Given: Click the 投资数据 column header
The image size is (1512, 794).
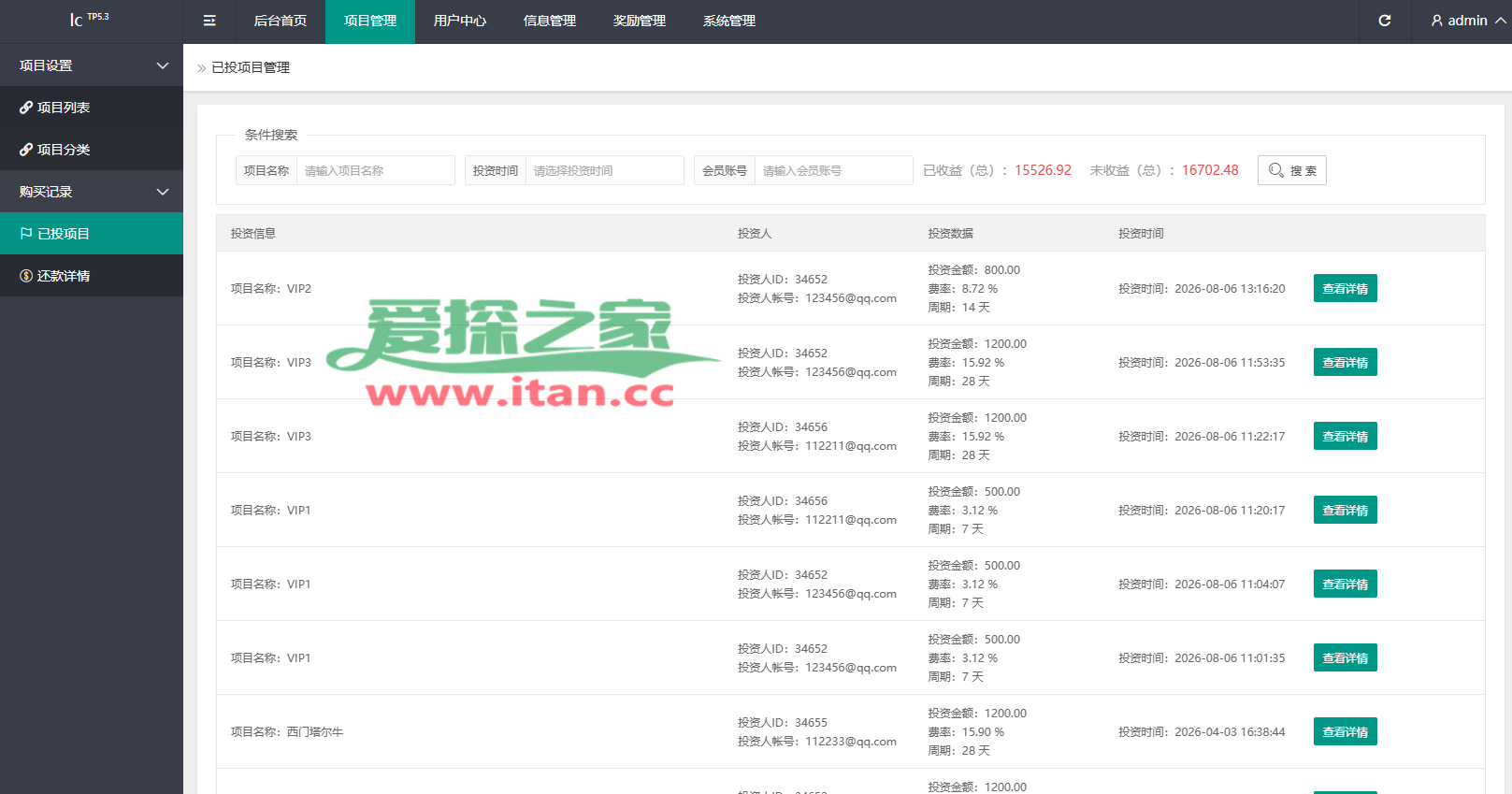Looking at the screenshot, I should coord(950,234).
